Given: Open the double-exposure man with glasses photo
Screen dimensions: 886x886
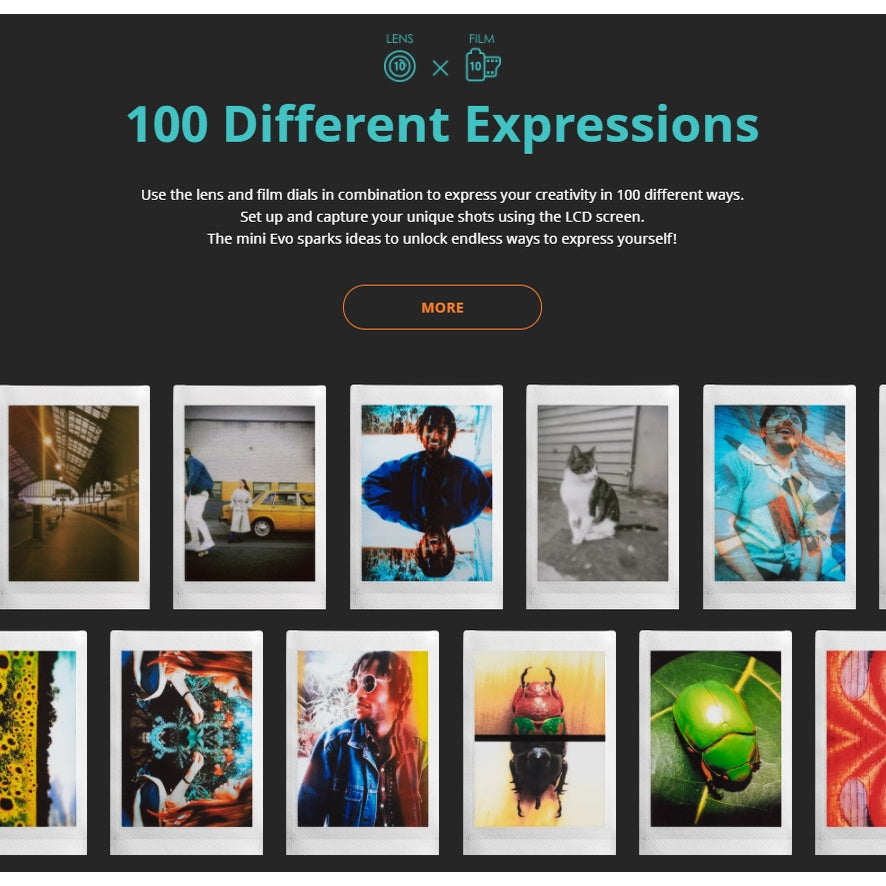Looking at the screenshot, I should 779,497.
